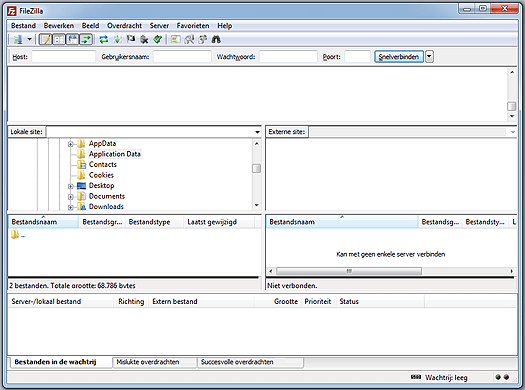Viewport: 525px width, 390px height.
Task: Sort local list by Laatst gewijzigd column
Action: pyautogui.click(x=219, y=222)
